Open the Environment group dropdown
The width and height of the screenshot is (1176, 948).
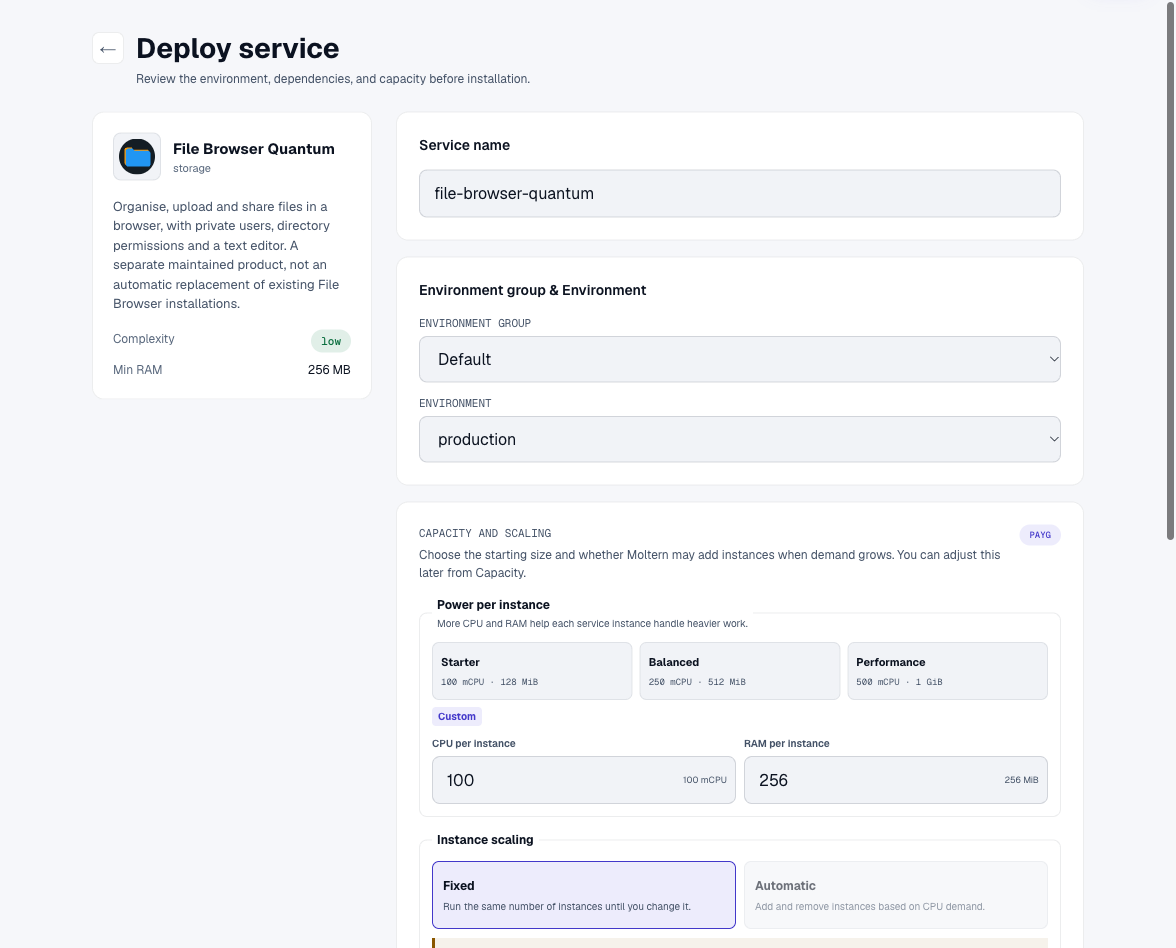tap(740, 359)
